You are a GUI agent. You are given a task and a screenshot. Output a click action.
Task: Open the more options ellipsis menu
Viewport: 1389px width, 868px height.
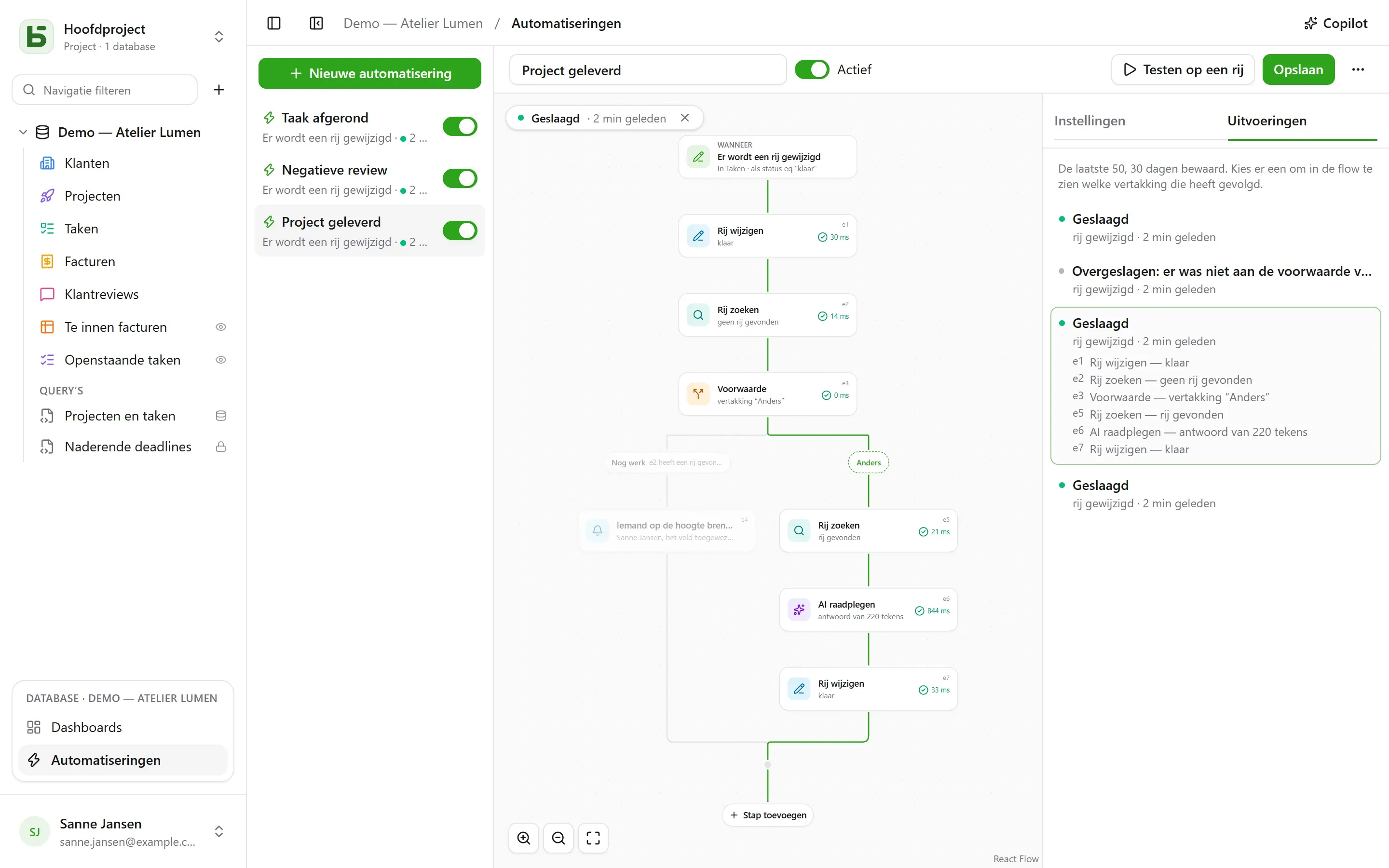pos(1358,69)
